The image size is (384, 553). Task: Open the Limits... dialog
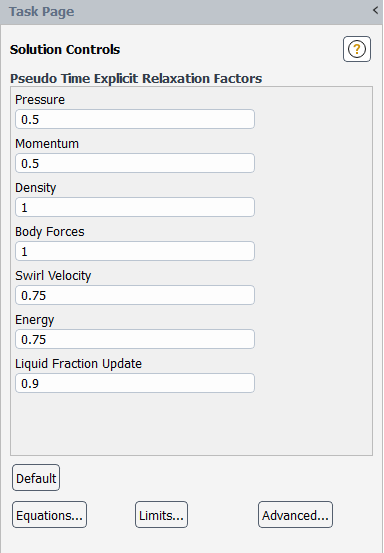click(161, 515)
